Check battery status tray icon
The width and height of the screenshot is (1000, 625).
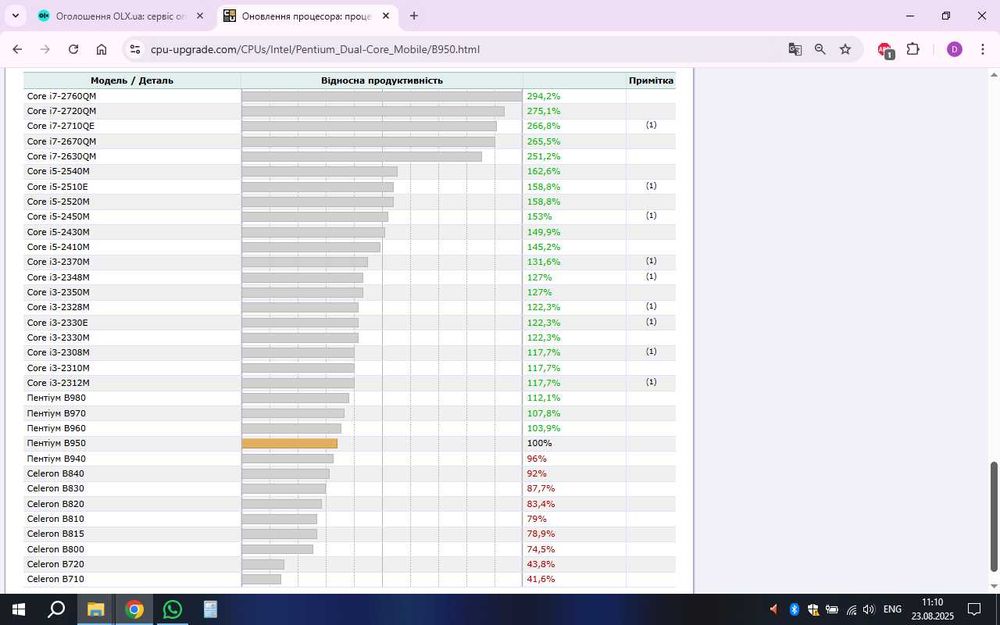tap(832, 610)
